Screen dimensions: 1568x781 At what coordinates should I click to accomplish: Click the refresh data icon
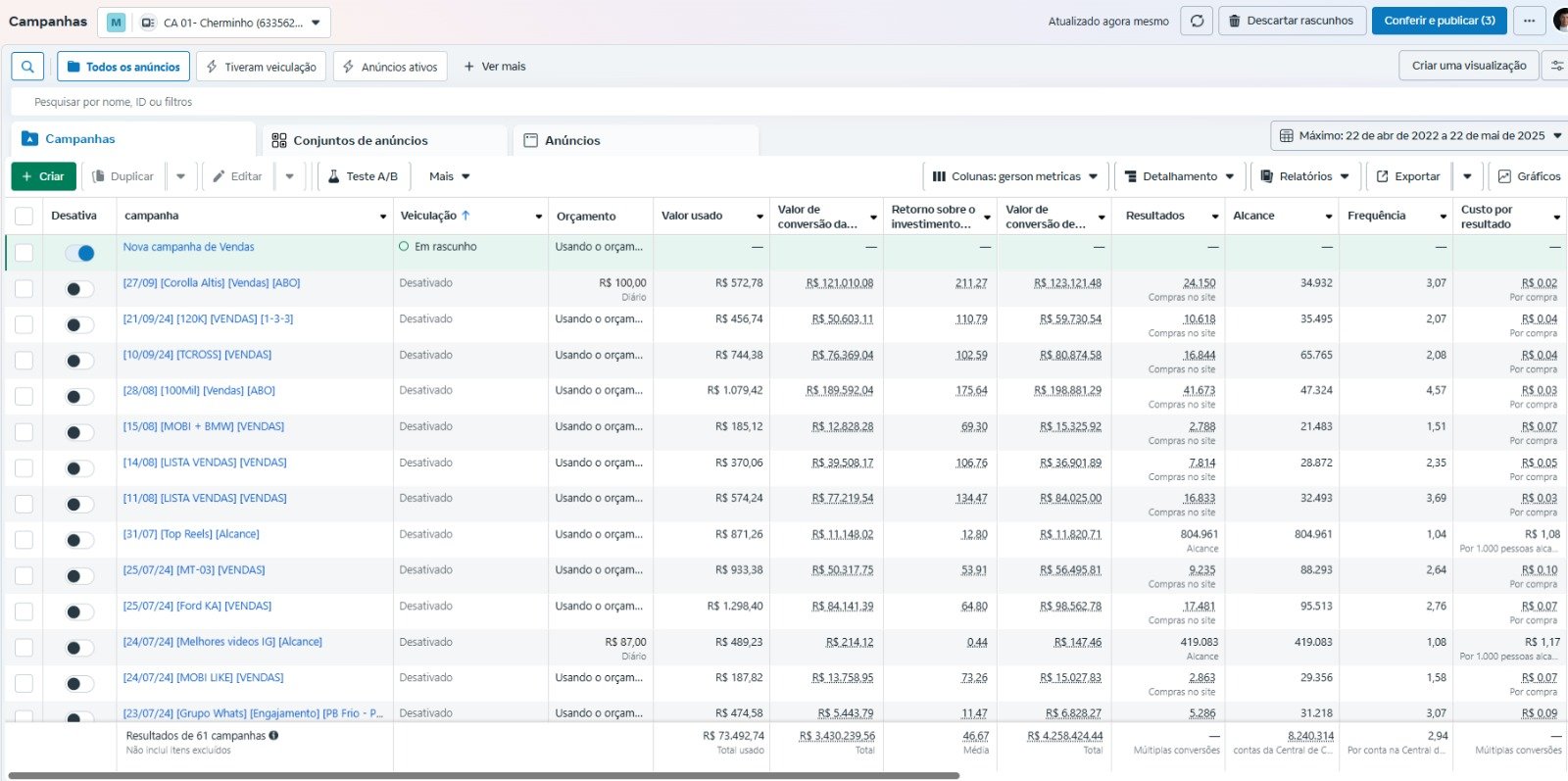[1197, 21]
